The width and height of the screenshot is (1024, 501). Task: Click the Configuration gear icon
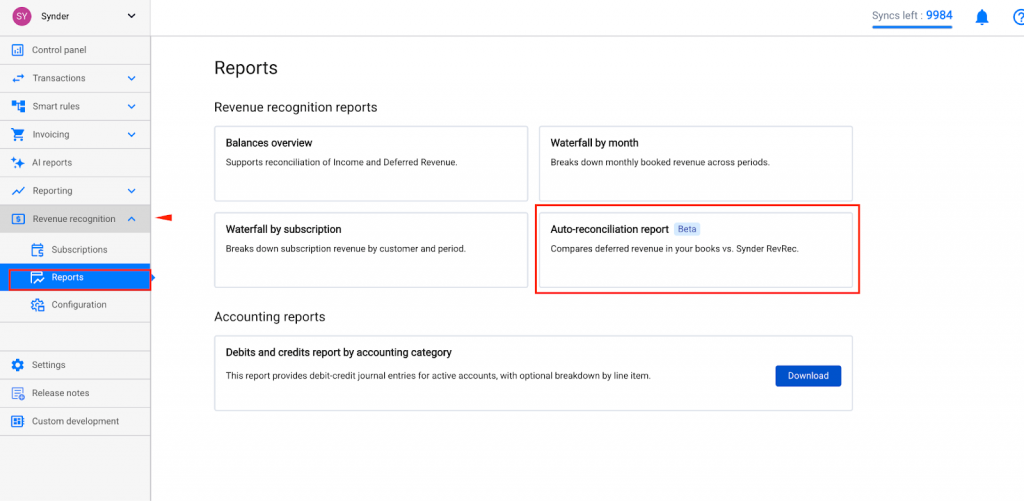37,305
